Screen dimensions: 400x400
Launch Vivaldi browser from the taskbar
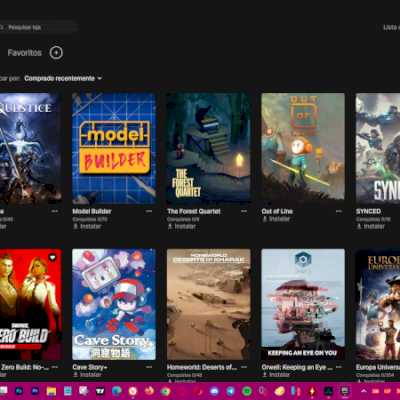point(133,391)
